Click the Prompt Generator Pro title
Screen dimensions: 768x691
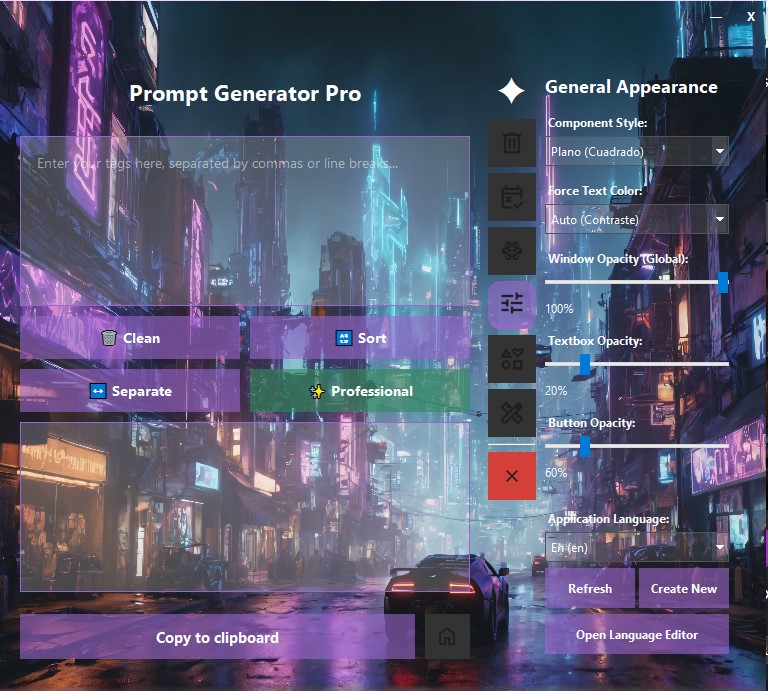[x=245, y=94]
